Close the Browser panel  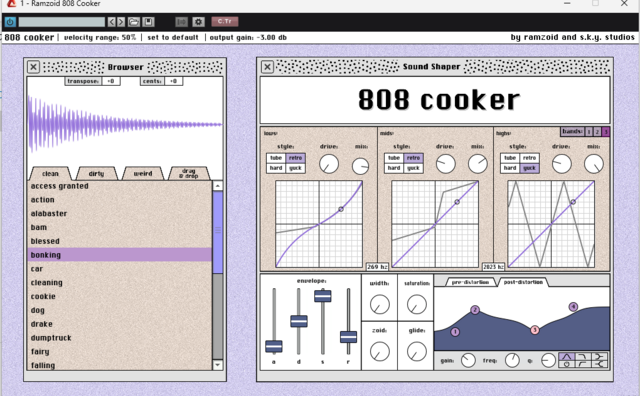click(x=33, y=67)
